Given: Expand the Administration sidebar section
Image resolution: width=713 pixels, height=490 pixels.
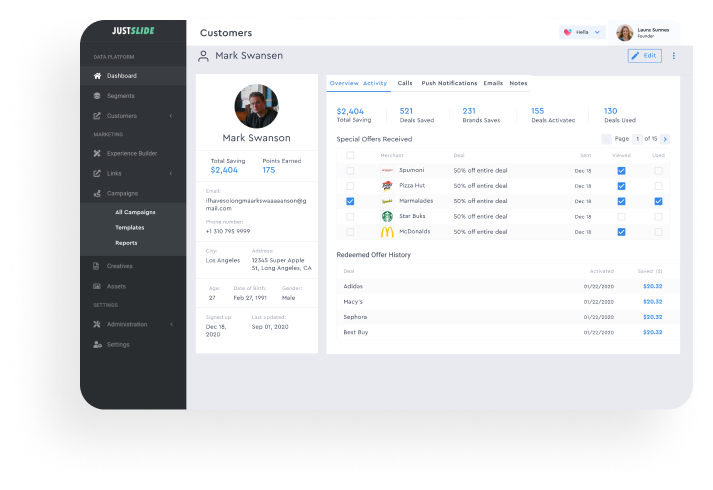Looking at the screenshot, I should coord(170,324).
